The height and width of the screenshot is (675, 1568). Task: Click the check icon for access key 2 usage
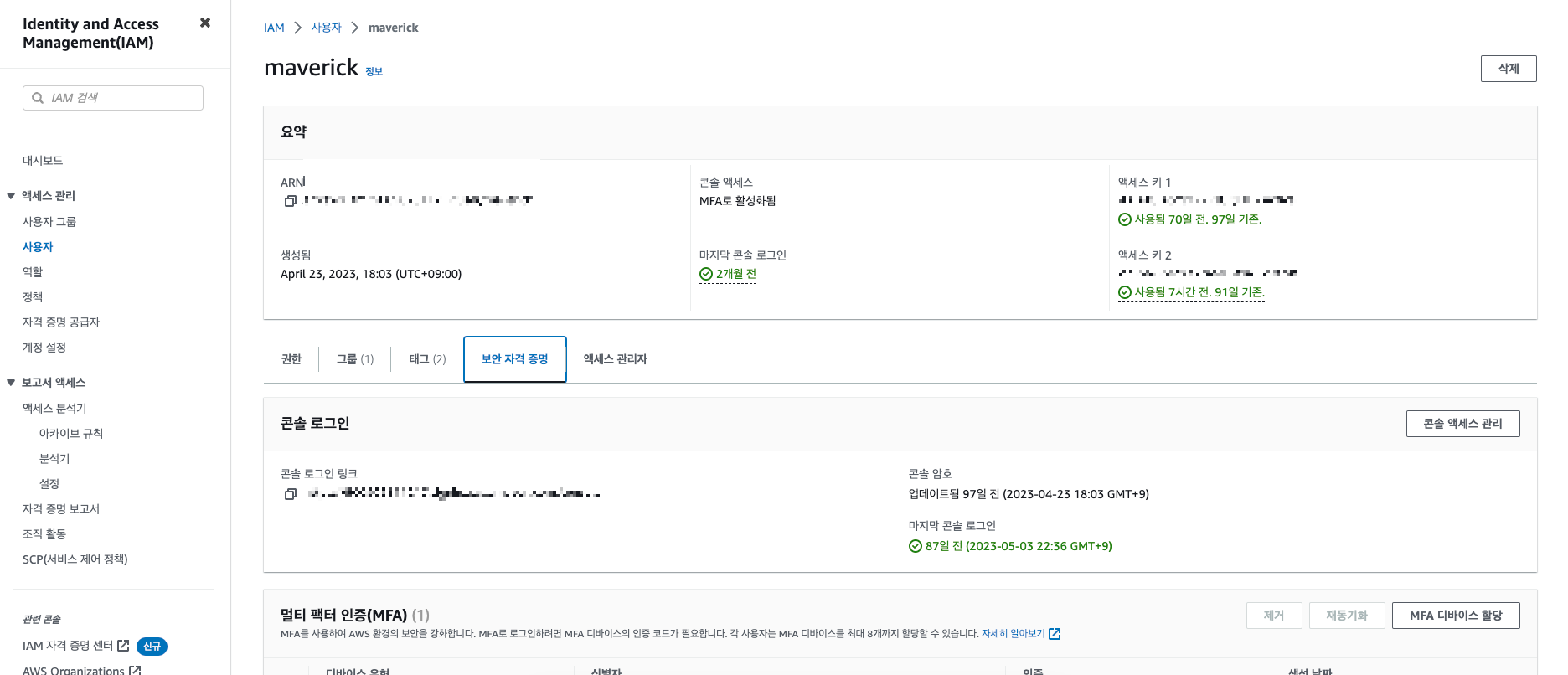point(1125,292)
